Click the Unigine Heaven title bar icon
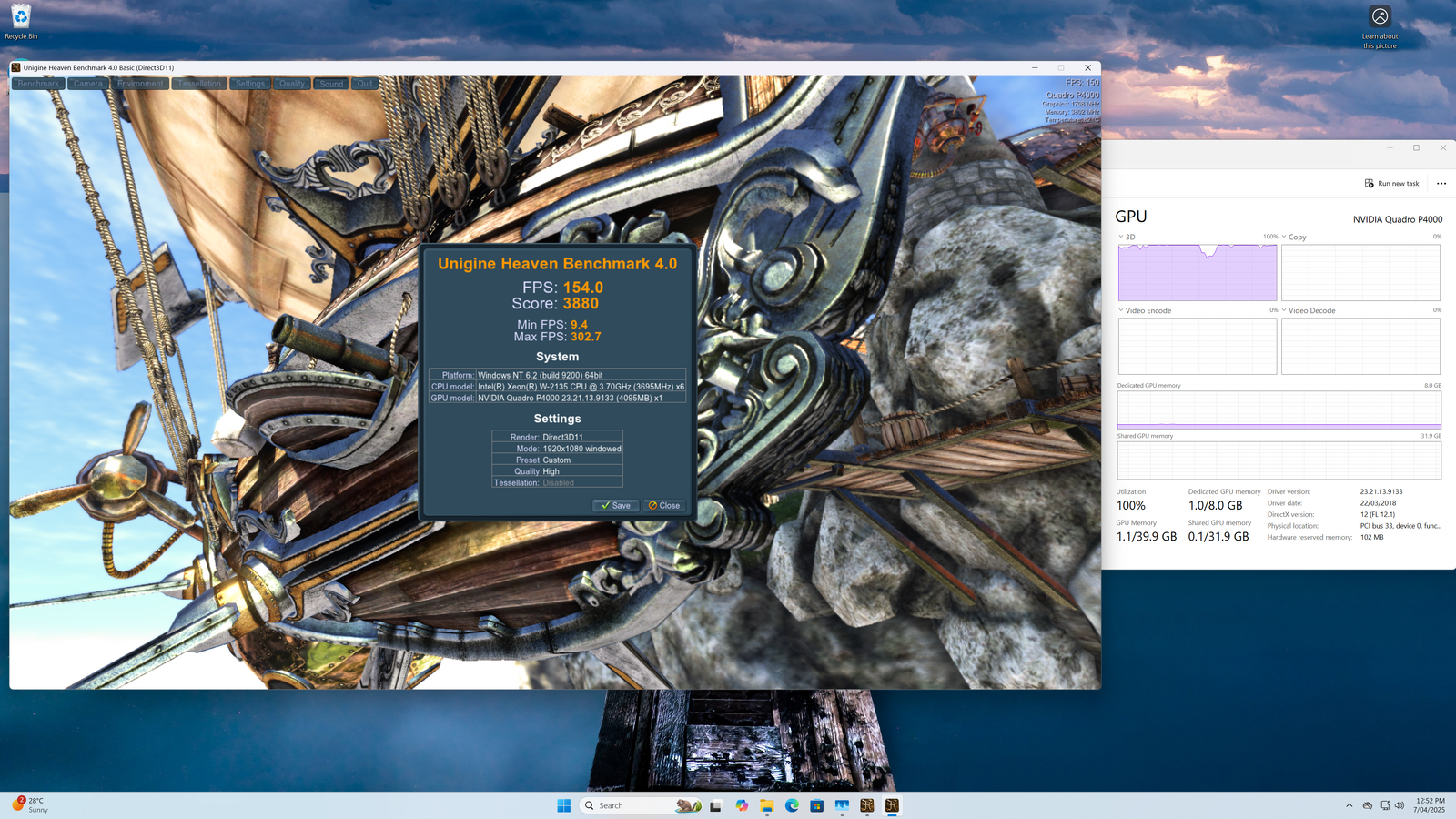 (16, 67)
